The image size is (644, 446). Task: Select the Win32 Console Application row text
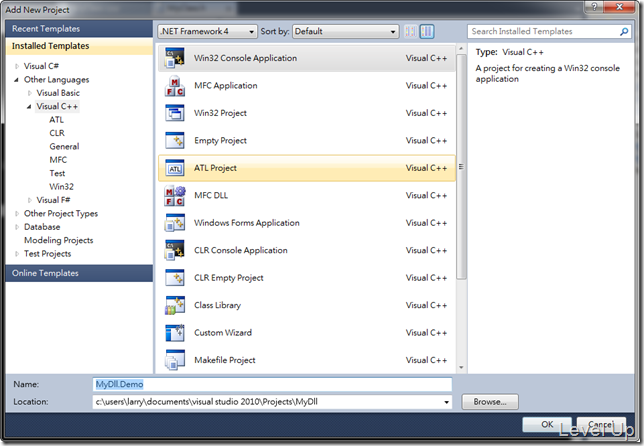(245, 58)
